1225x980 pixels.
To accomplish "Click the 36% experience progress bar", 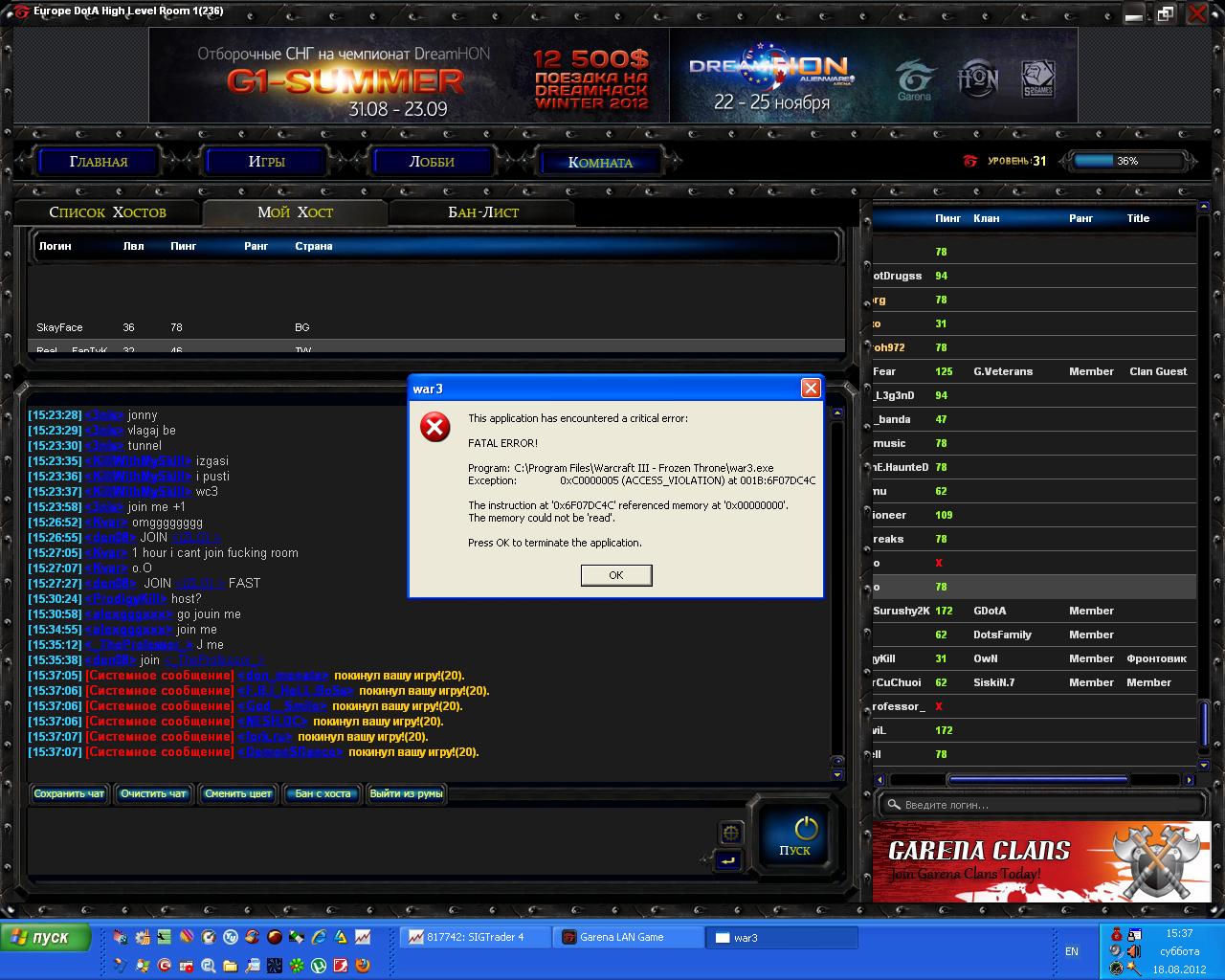I will pyautogui.click(x=1127, y=161).
